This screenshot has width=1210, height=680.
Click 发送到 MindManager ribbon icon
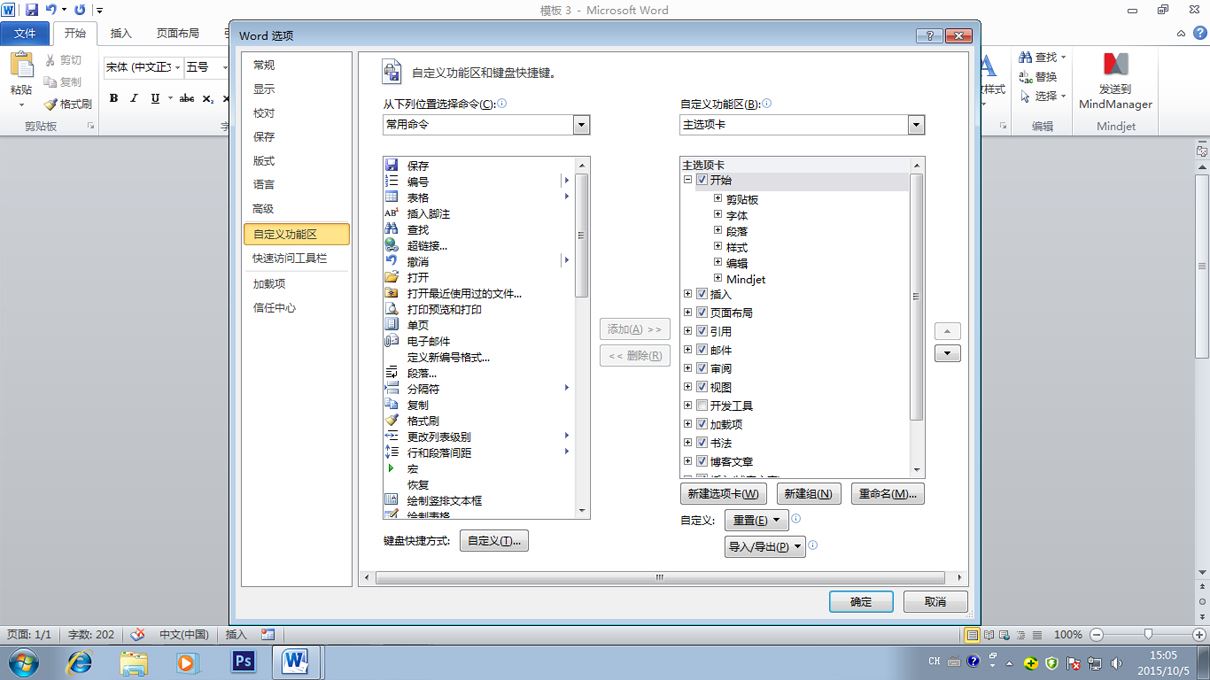[1116, 81]
